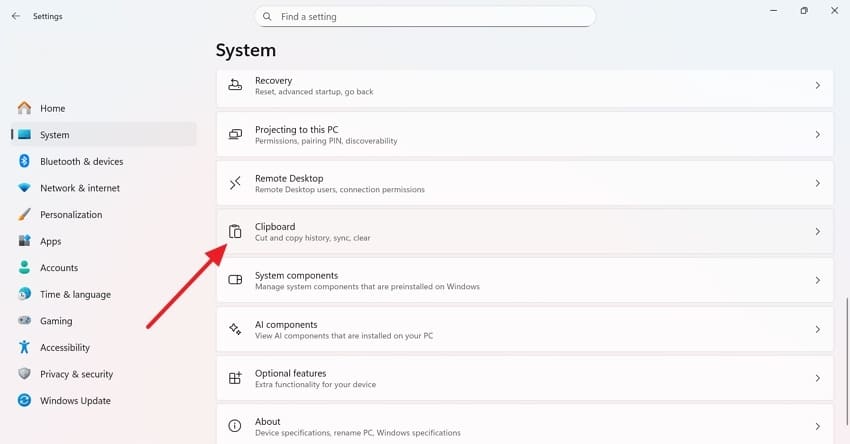Screen dimensions: 850x444
Task: Click the back arrow in Settings header
Action: click(x=16, y=16)
